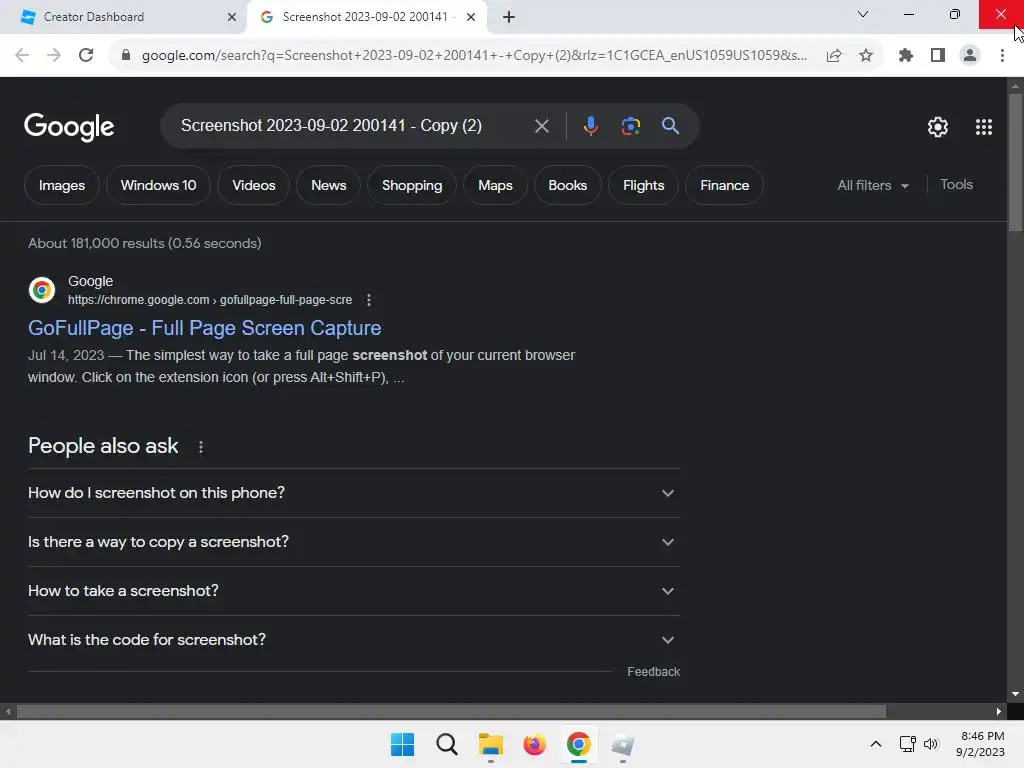The width and height of the screenshot is (1024, 768).
Task: Open the Chrome side panel
Action: coord(938,56)
